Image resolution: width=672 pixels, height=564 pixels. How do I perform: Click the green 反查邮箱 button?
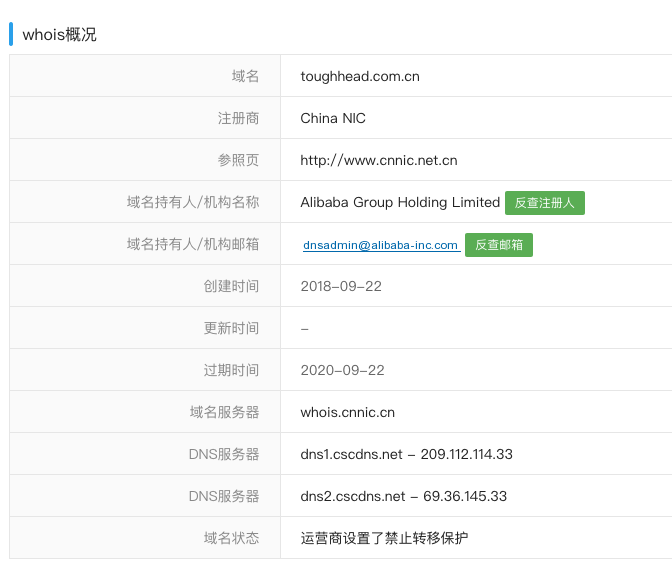[499, 245]
